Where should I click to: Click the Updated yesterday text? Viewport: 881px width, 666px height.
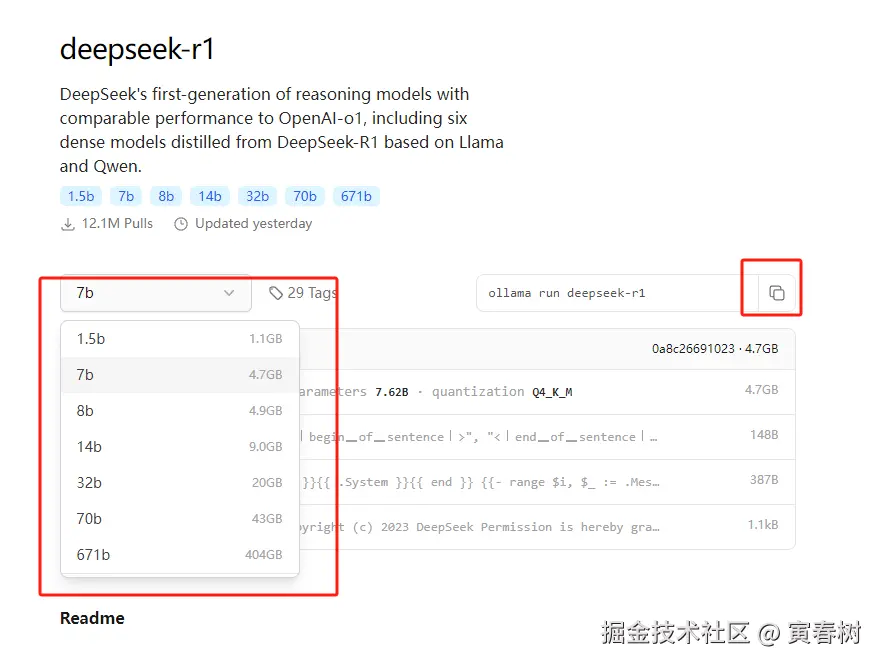click(x=253, y=224)
